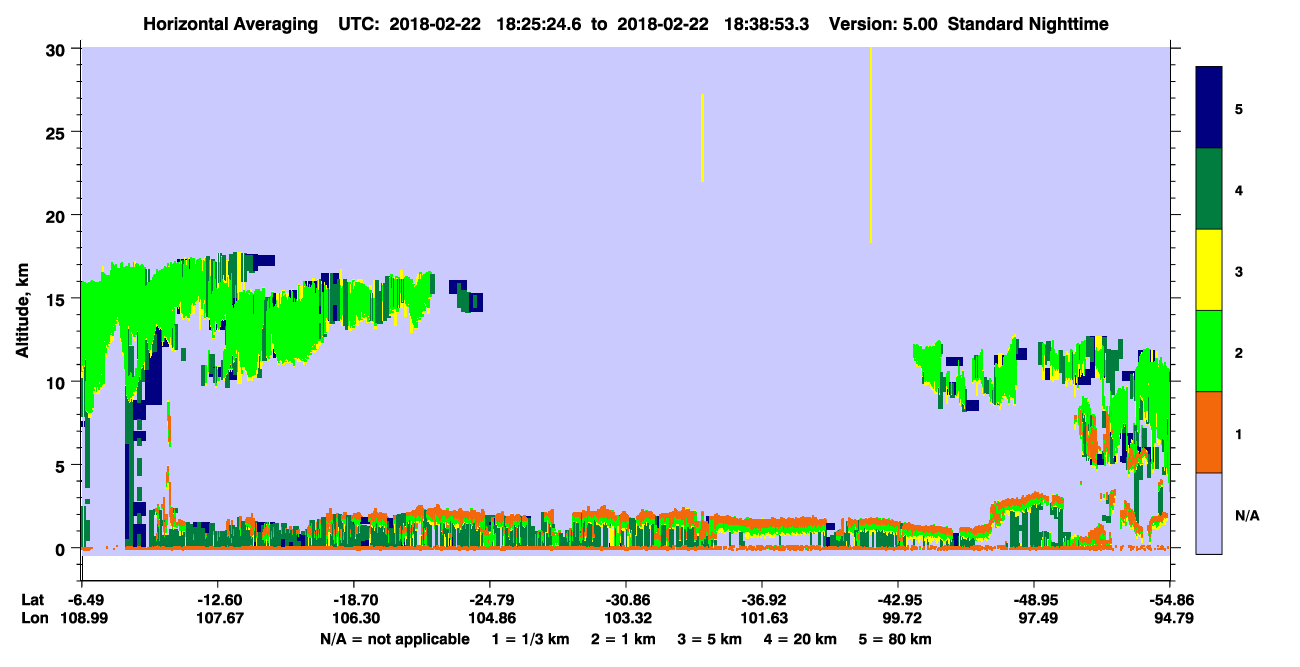
Task: Click longitude value 106.30
Action: 354,618
